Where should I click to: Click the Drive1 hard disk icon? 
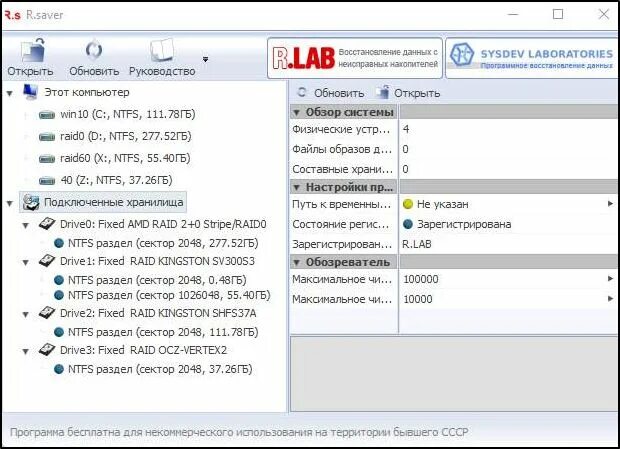[47, 261]
